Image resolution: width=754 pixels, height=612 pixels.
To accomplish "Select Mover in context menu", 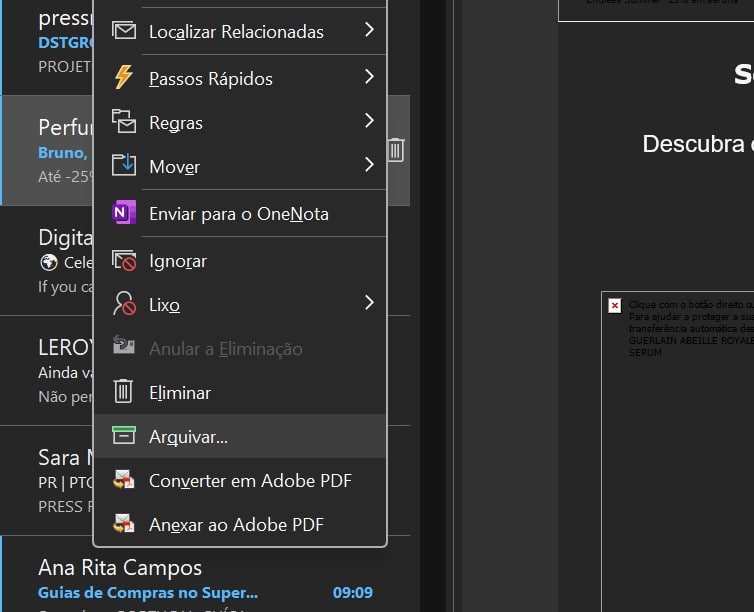I will (x=240, y=166).
